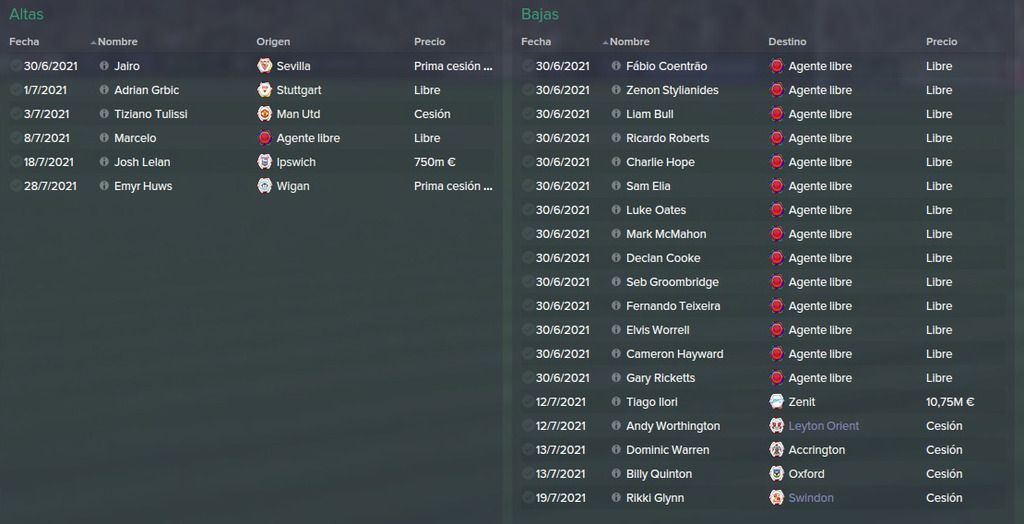Sort Altas table by Fecha header

pos(24,42)
